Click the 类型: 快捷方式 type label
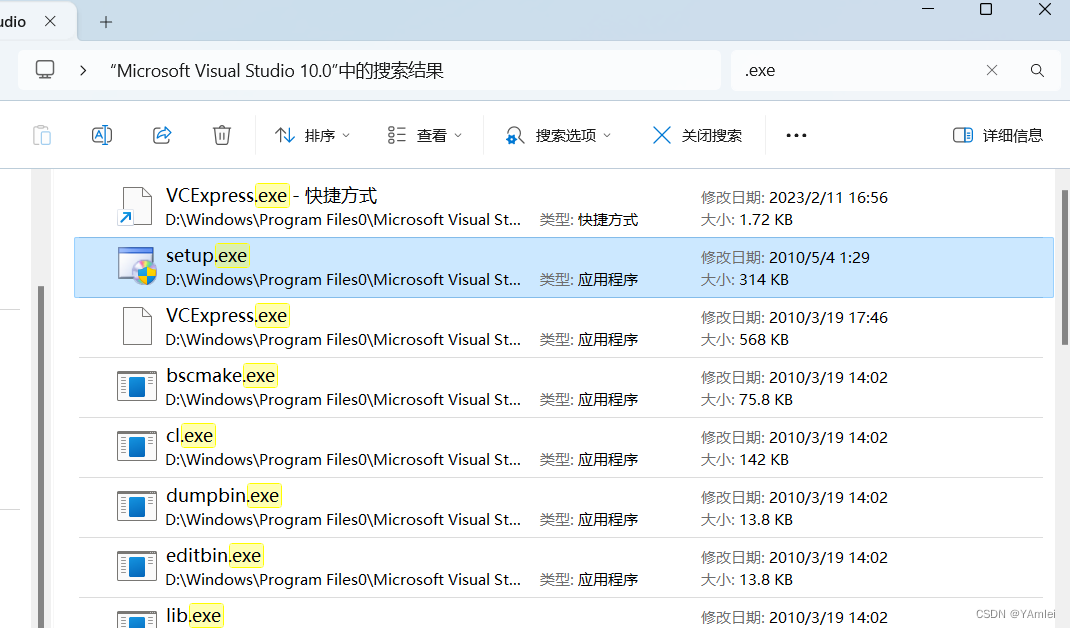This screenshot has width=1070, height=628. pyautogui.click(x=589, y=220)
